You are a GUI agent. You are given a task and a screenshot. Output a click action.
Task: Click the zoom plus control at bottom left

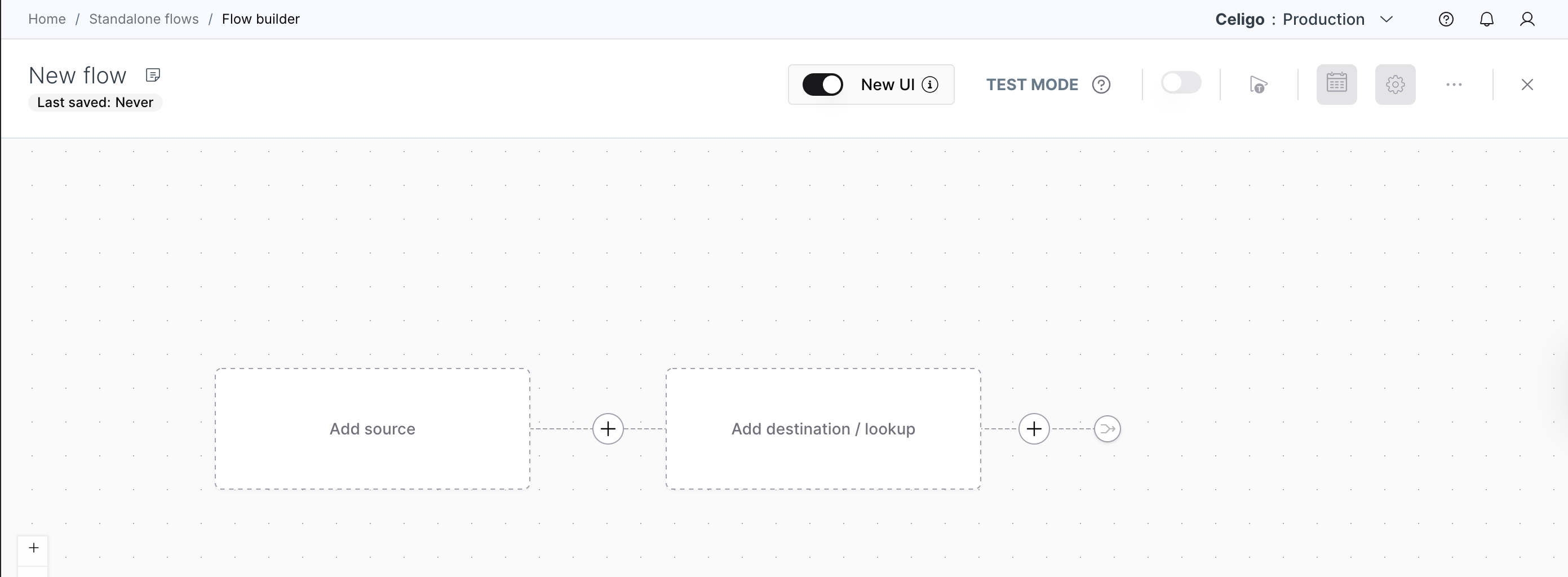(x=33, y=548)
